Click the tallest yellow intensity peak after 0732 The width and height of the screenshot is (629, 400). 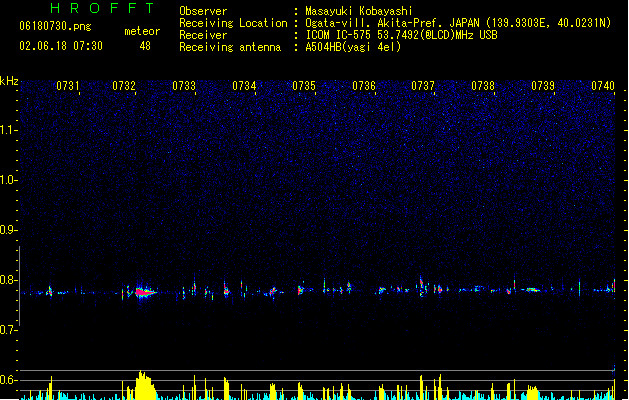tap(145, 385)
